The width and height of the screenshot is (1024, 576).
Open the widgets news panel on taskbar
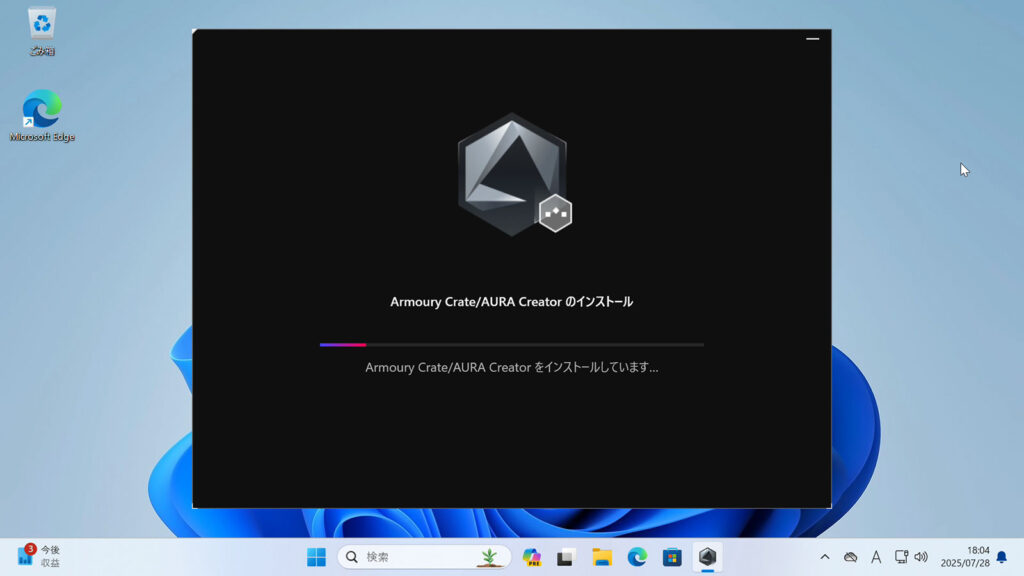click(39, 556)
